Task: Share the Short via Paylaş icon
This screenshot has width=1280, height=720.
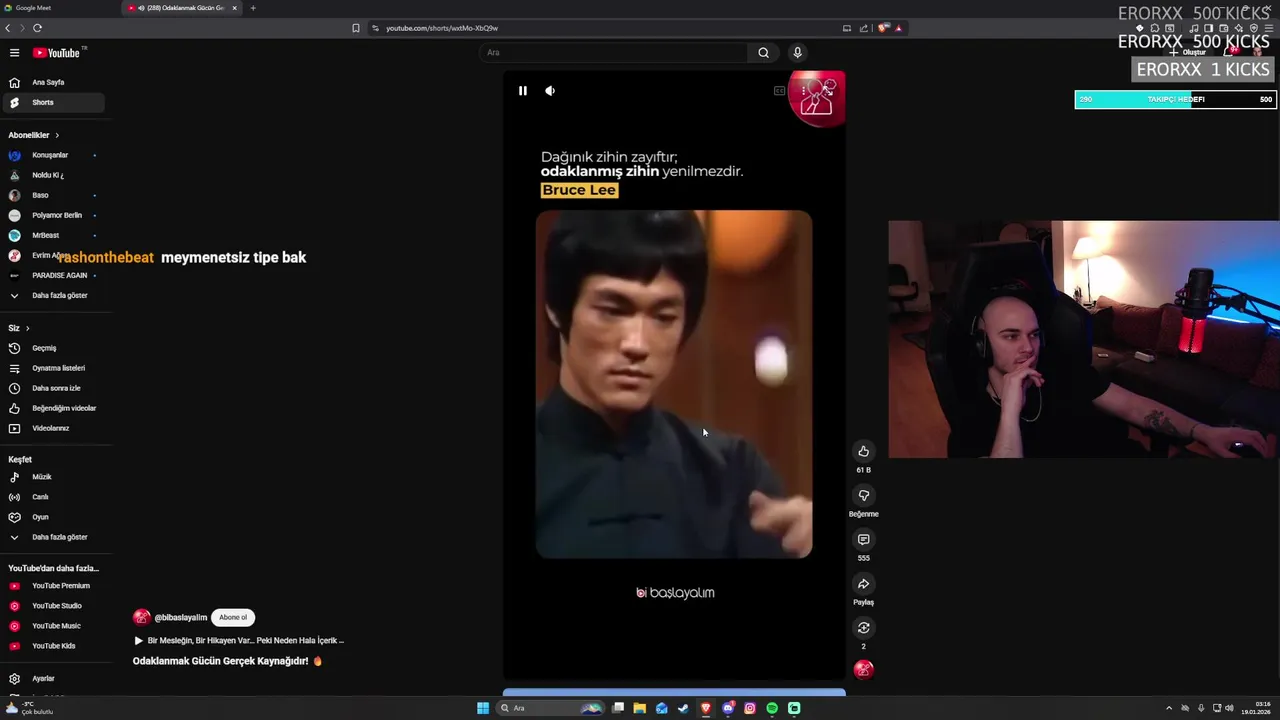Action: pos(864,584)
